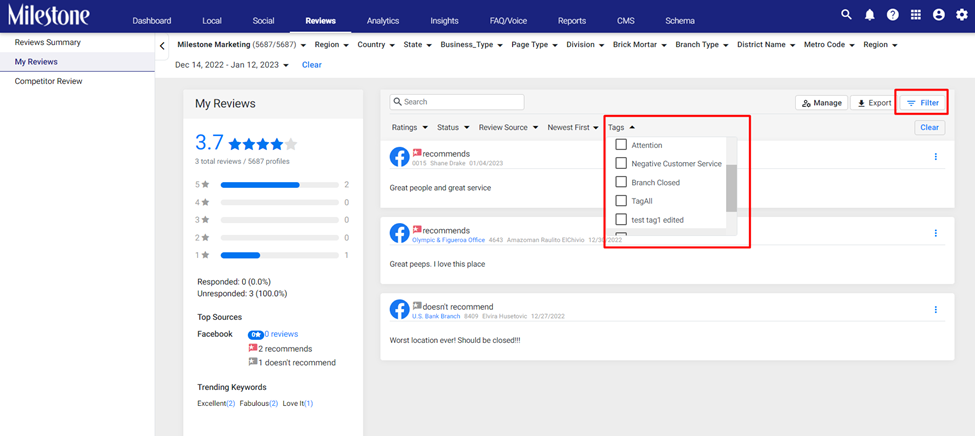Viewport: 975px width, 436px height.
Task: Click the 1 star rating bar
Action: click(x=280, y=255)
